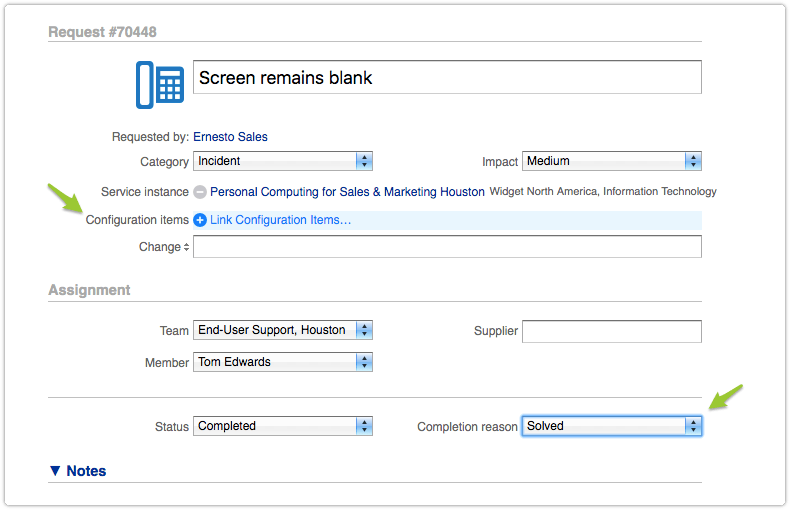Screen dimensions: 790x510
Task: Click the 'Completion reason' label
Action: 467,427
